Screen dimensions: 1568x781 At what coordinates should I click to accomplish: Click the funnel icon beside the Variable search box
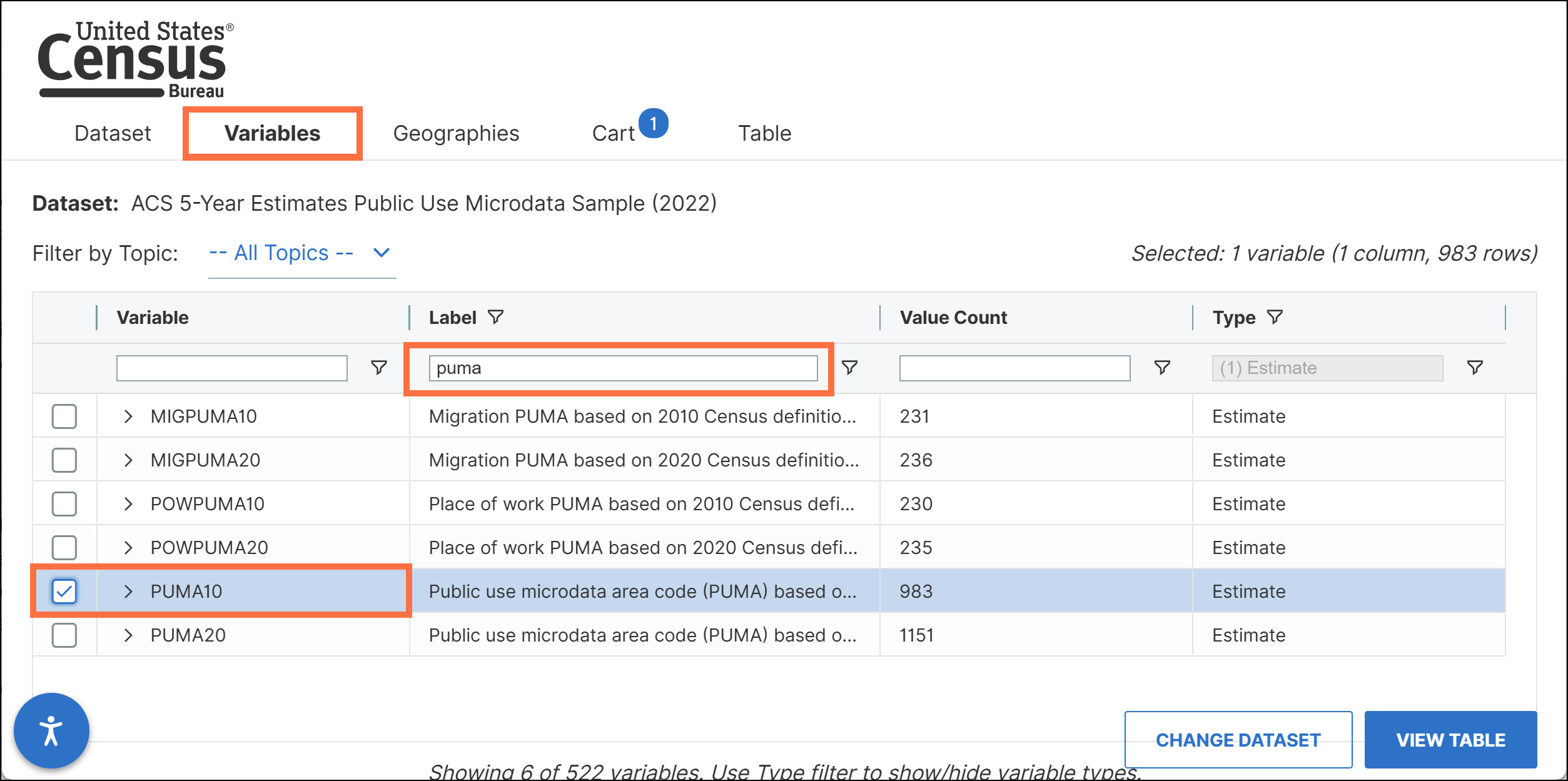[379, 368]
